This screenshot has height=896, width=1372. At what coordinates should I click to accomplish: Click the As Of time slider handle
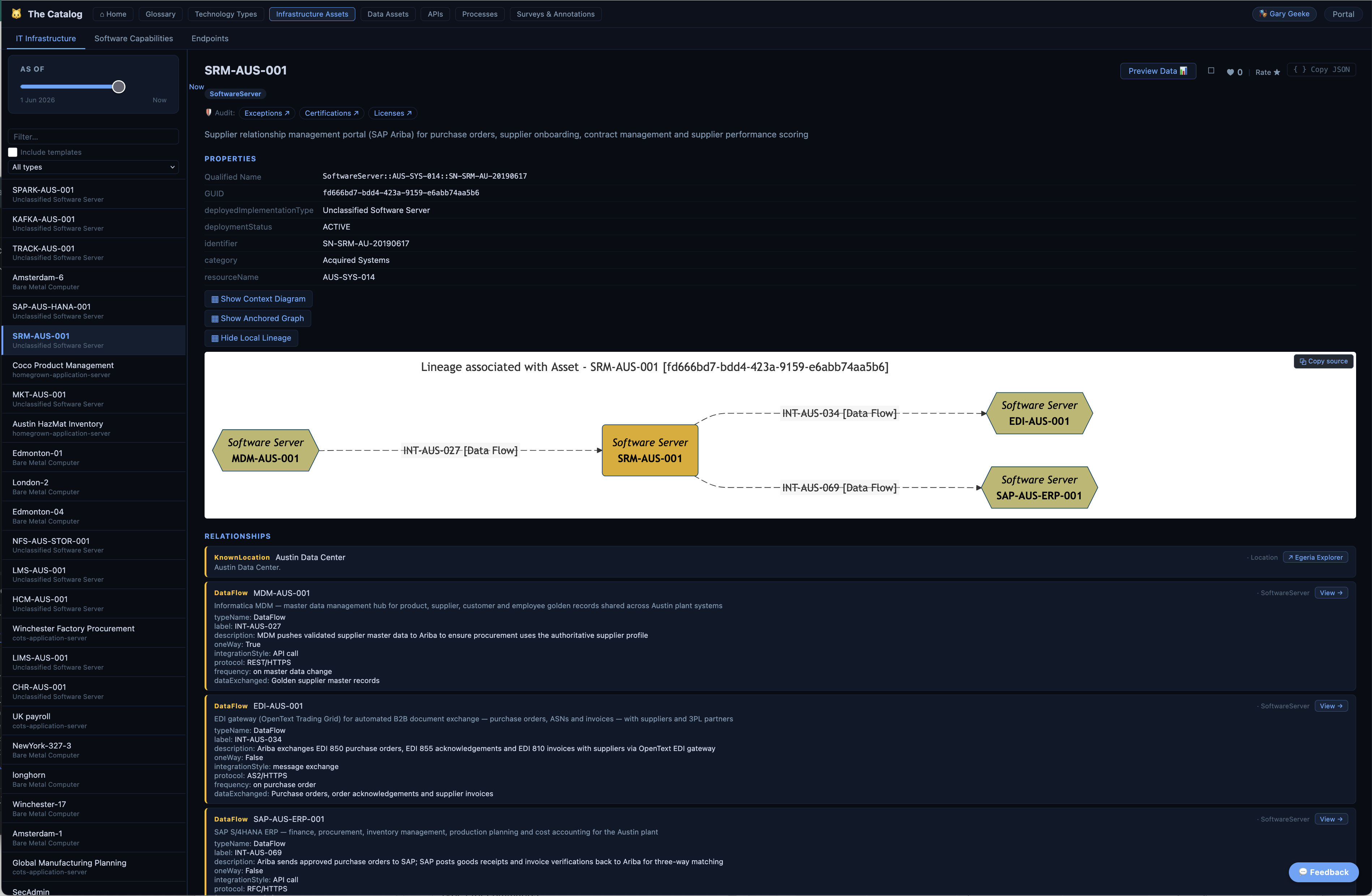pos(119,87)
